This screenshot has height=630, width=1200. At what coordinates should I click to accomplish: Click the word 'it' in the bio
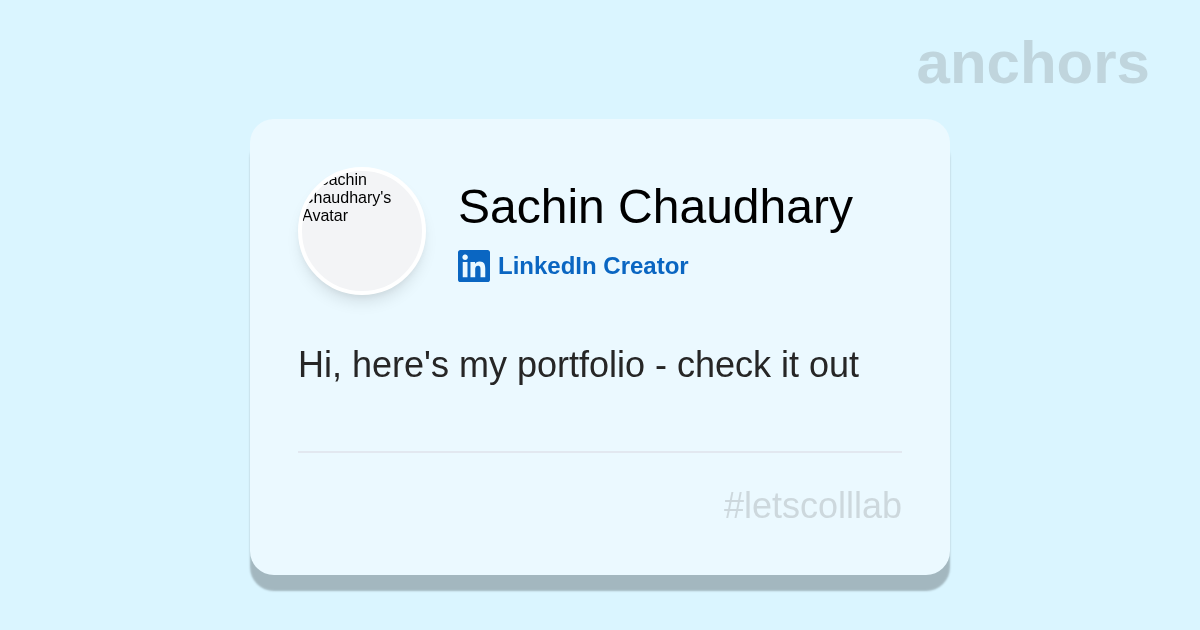790,365
